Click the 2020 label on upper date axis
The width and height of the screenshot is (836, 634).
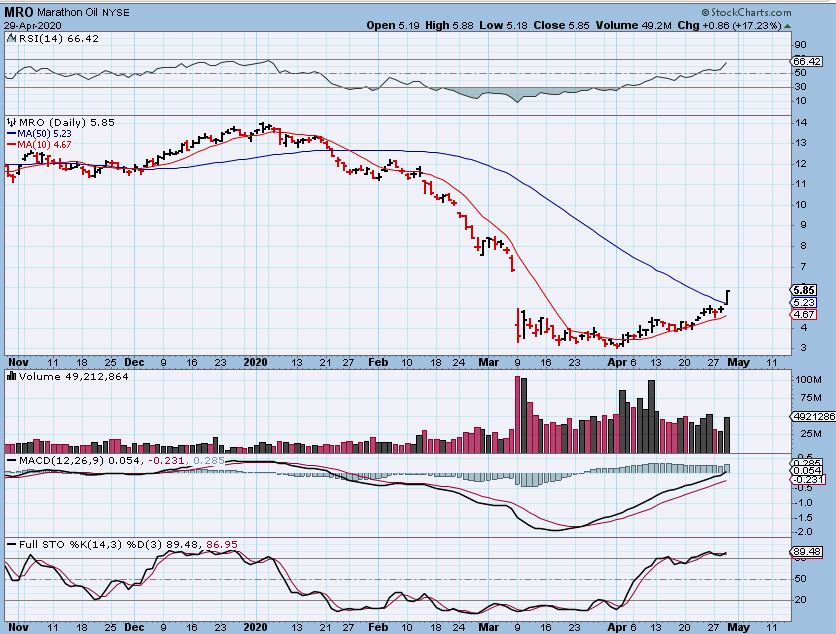[255, 362]
